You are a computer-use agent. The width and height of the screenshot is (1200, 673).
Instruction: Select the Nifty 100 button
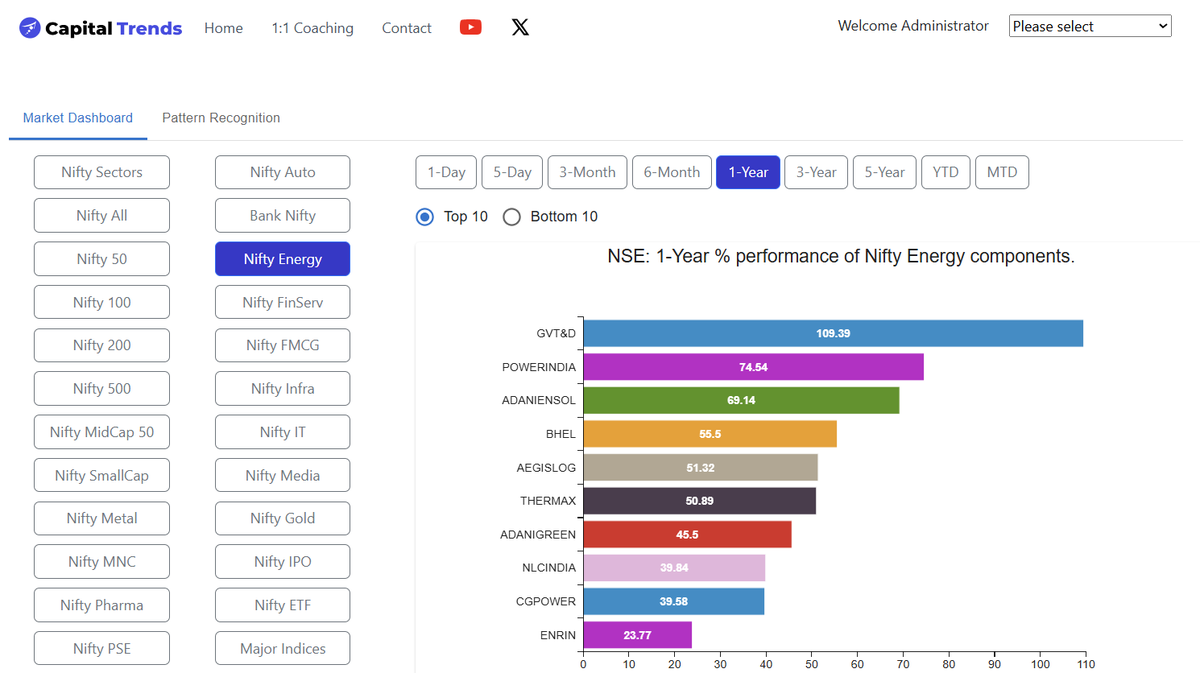[102, 302]
